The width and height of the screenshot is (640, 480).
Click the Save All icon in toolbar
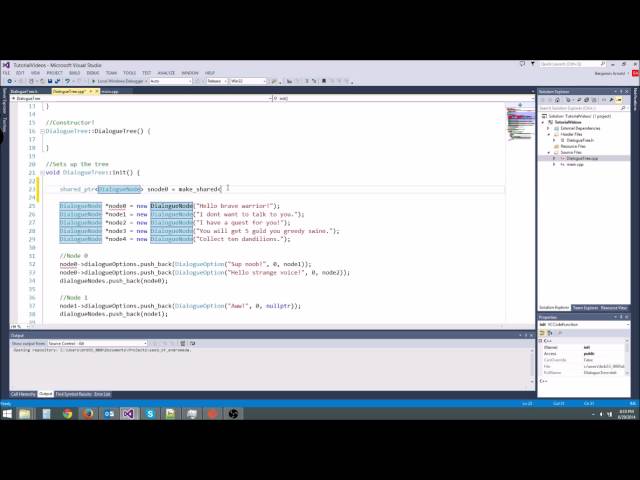(57, 81)
